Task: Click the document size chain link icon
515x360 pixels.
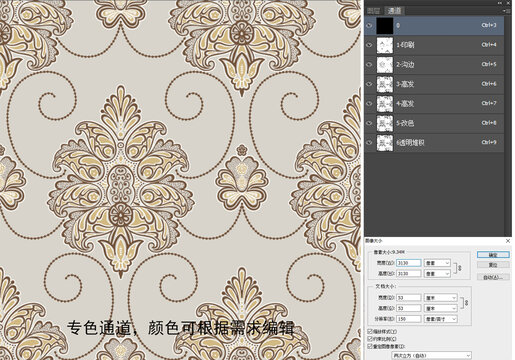Action: (466, 303)
